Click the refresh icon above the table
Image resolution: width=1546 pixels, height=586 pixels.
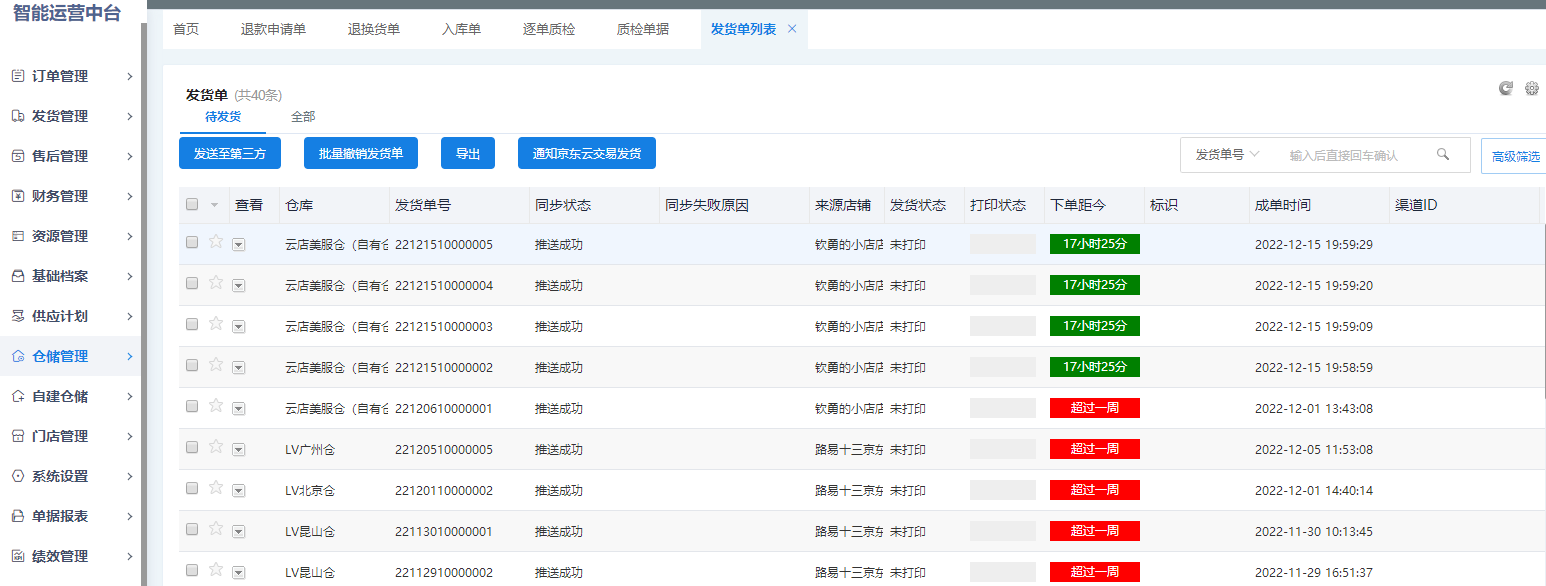tap(1506, 88)
